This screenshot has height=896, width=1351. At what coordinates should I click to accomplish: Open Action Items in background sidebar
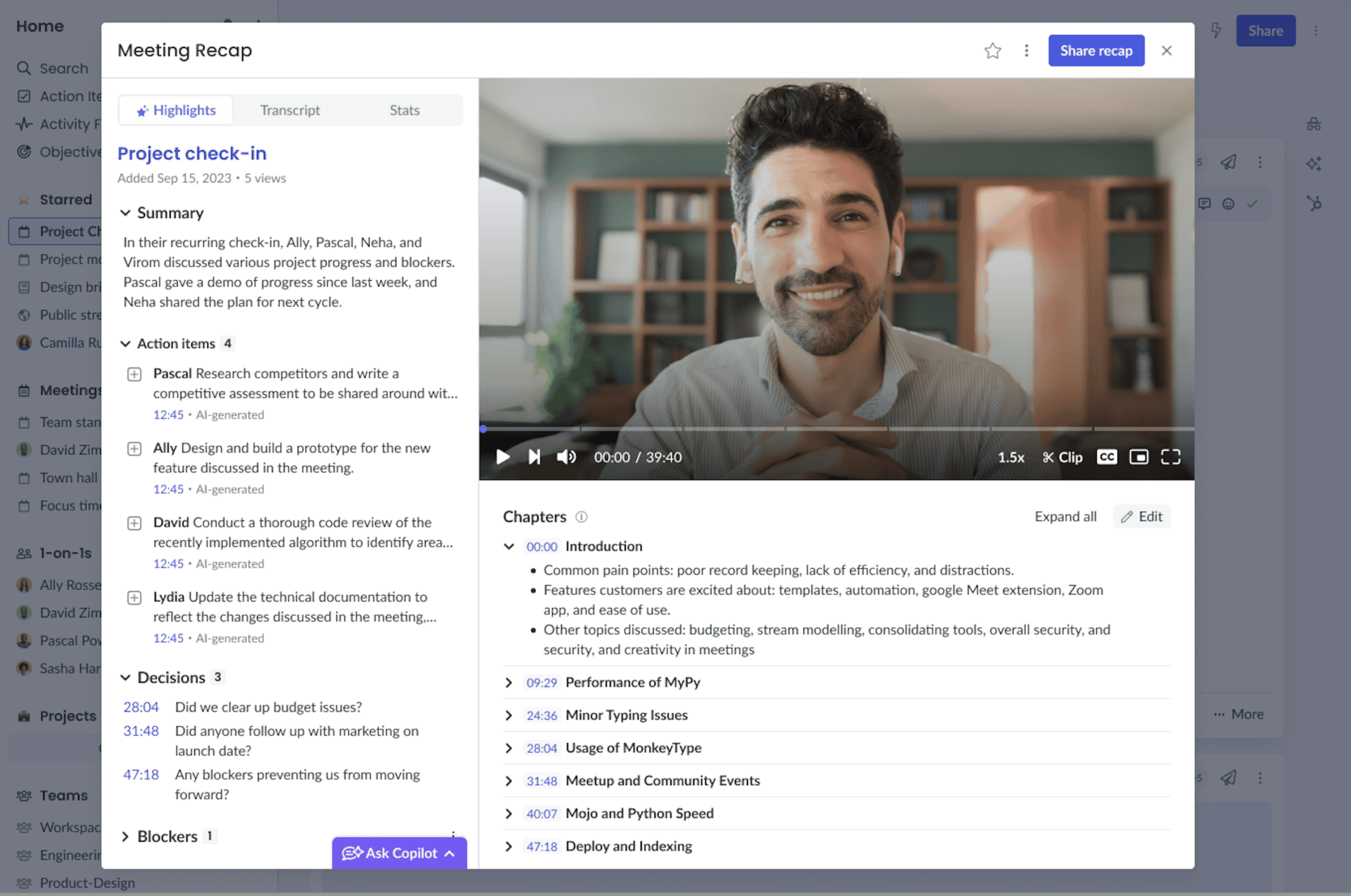(59, 96)
